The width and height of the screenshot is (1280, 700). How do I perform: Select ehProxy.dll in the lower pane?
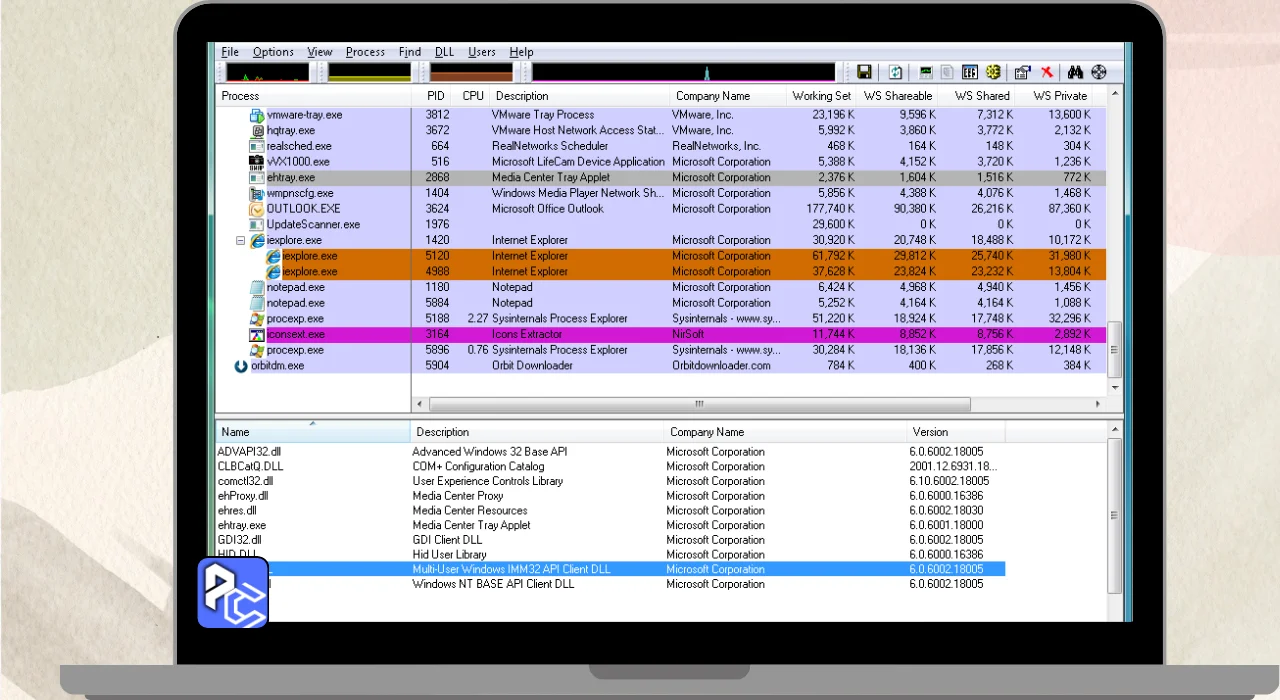(243, 496)
